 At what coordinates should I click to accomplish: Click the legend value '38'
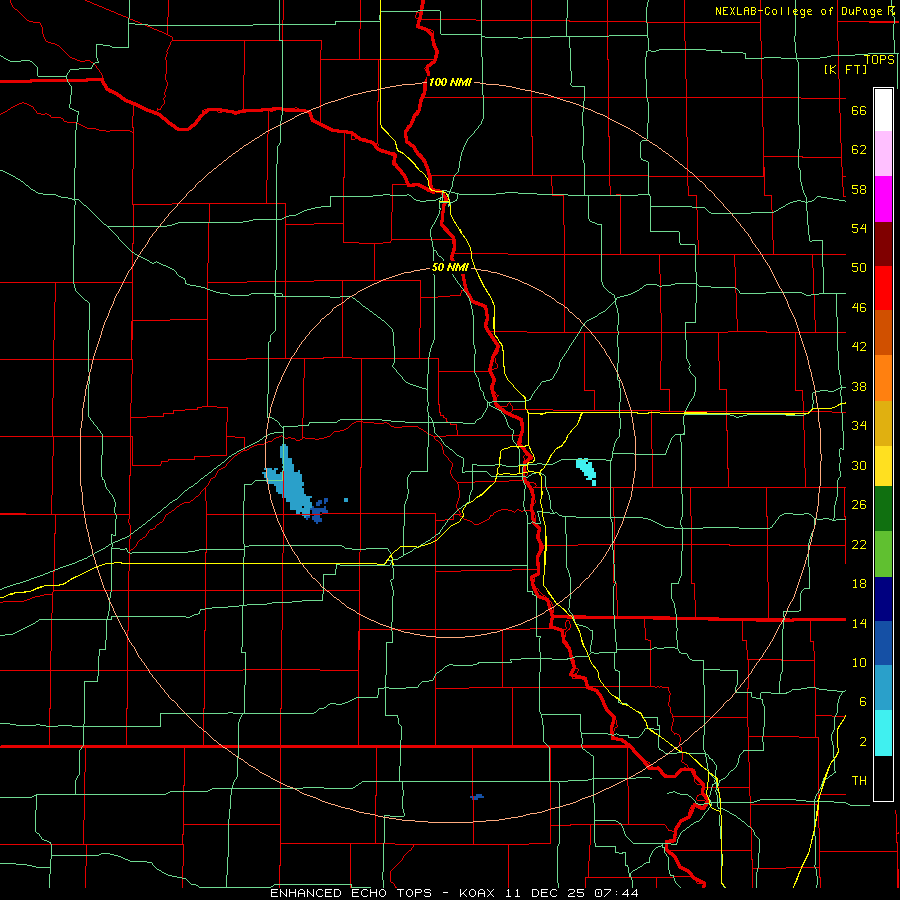[859, 386]
